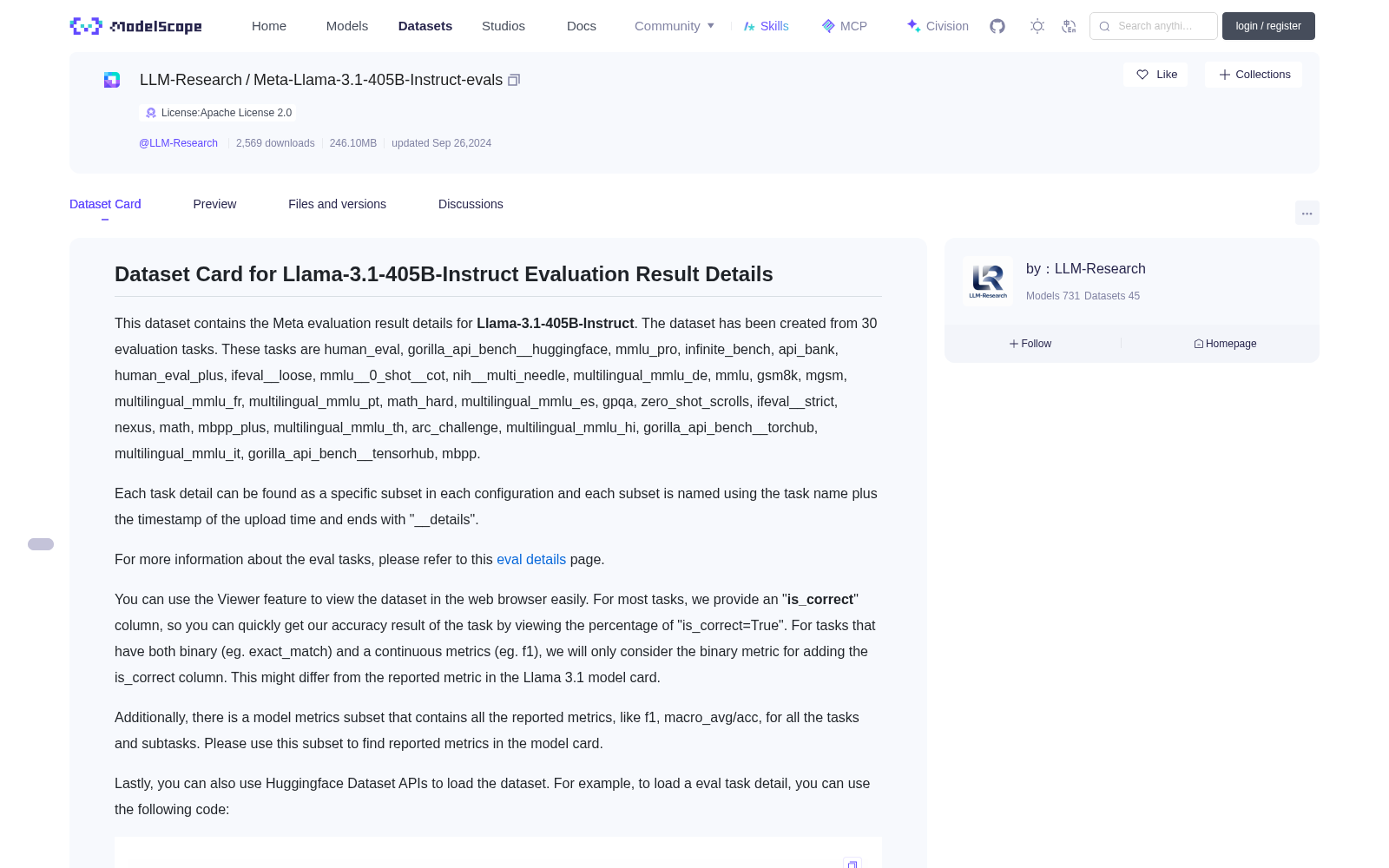Copy code with the code block copy icon
1389x868 pixels.
click(x=852, y=864)
